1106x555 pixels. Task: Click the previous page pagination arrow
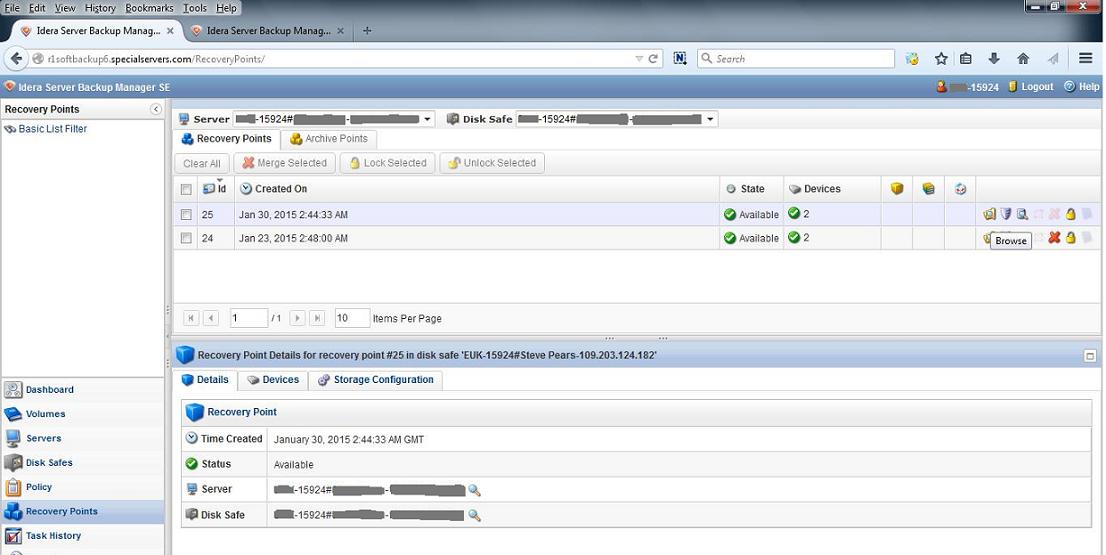point(210,318)
